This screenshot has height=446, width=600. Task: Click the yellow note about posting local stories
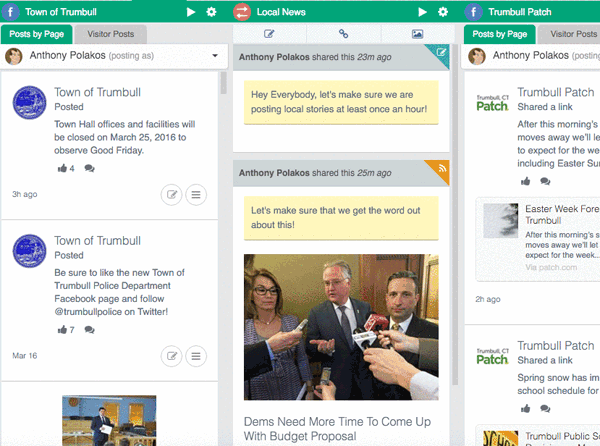coord(341,102)
